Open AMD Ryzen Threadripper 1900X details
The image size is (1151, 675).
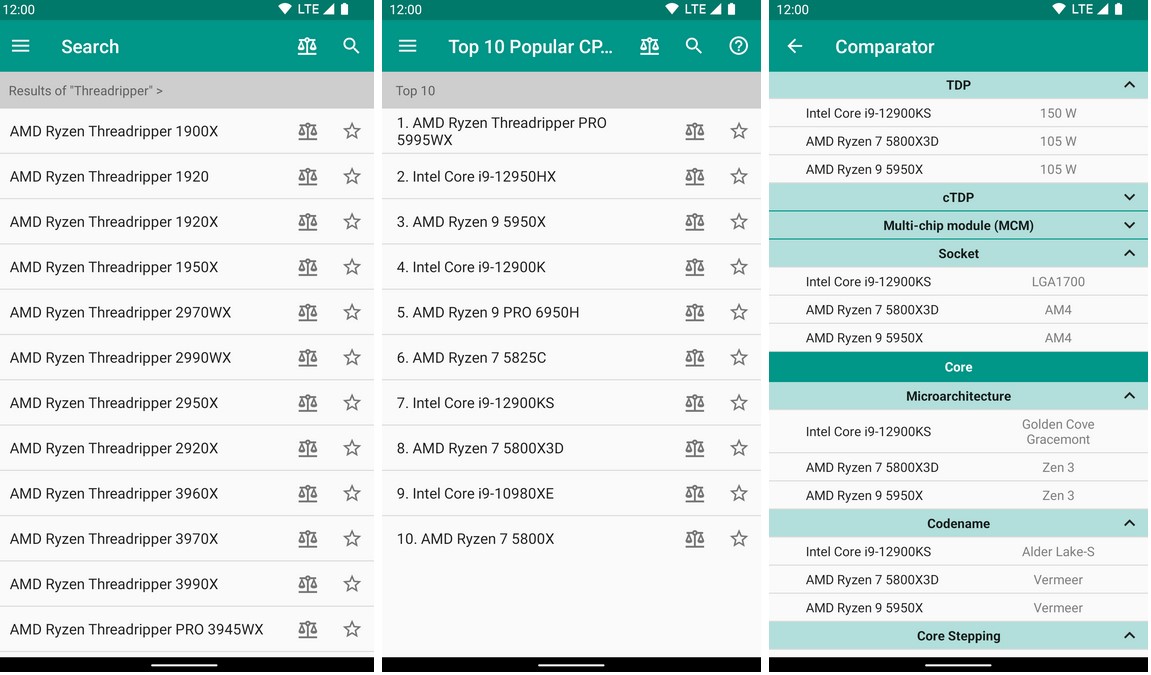[x=114, y=131]
